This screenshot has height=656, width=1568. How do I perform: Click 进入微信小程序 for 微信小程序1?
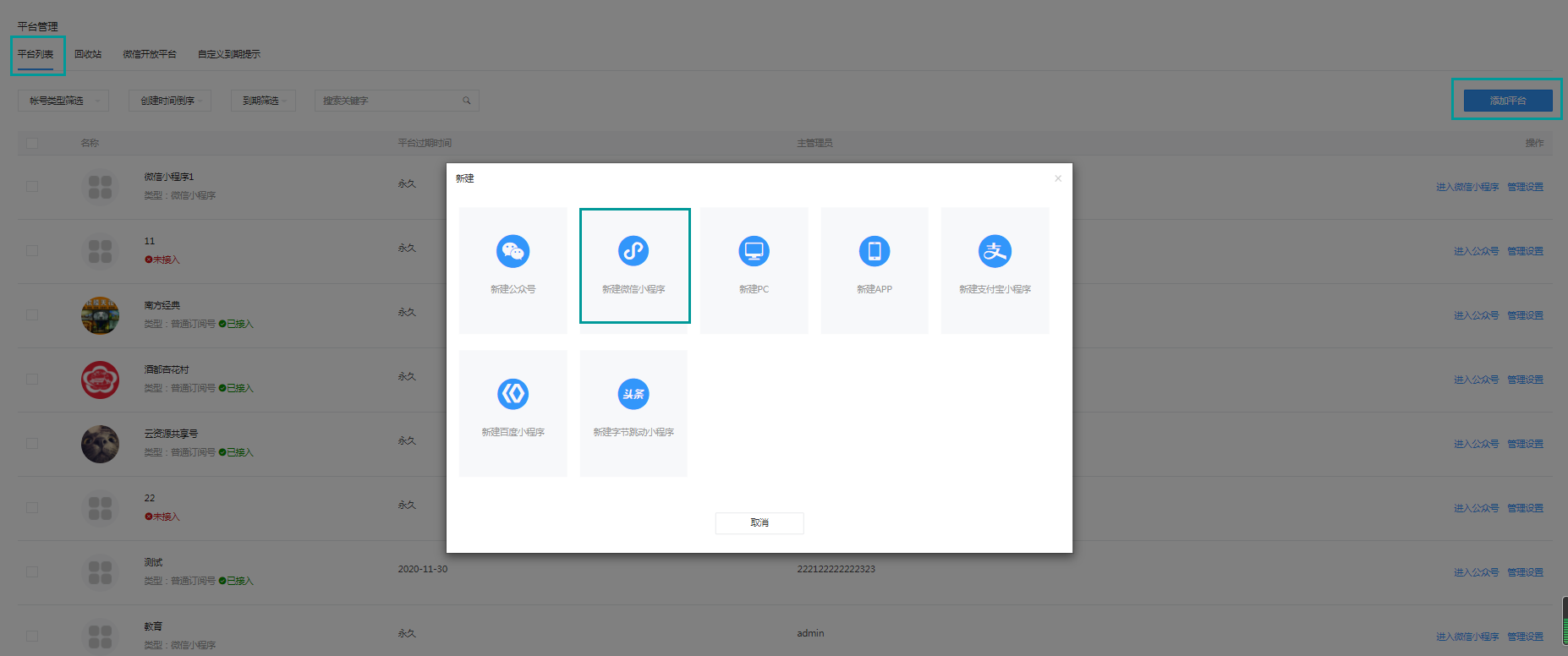[x=1467, y=187]
